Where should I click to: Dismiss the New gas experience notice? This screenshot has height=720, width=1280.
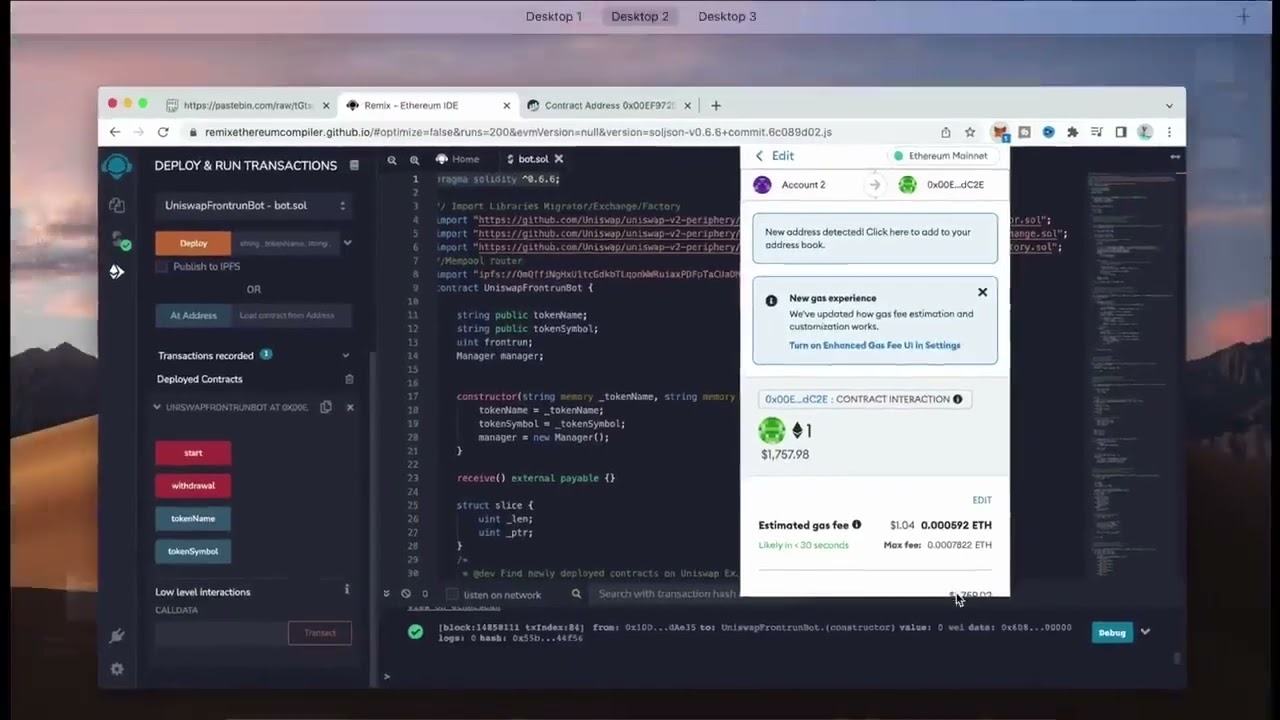point(982,292)
